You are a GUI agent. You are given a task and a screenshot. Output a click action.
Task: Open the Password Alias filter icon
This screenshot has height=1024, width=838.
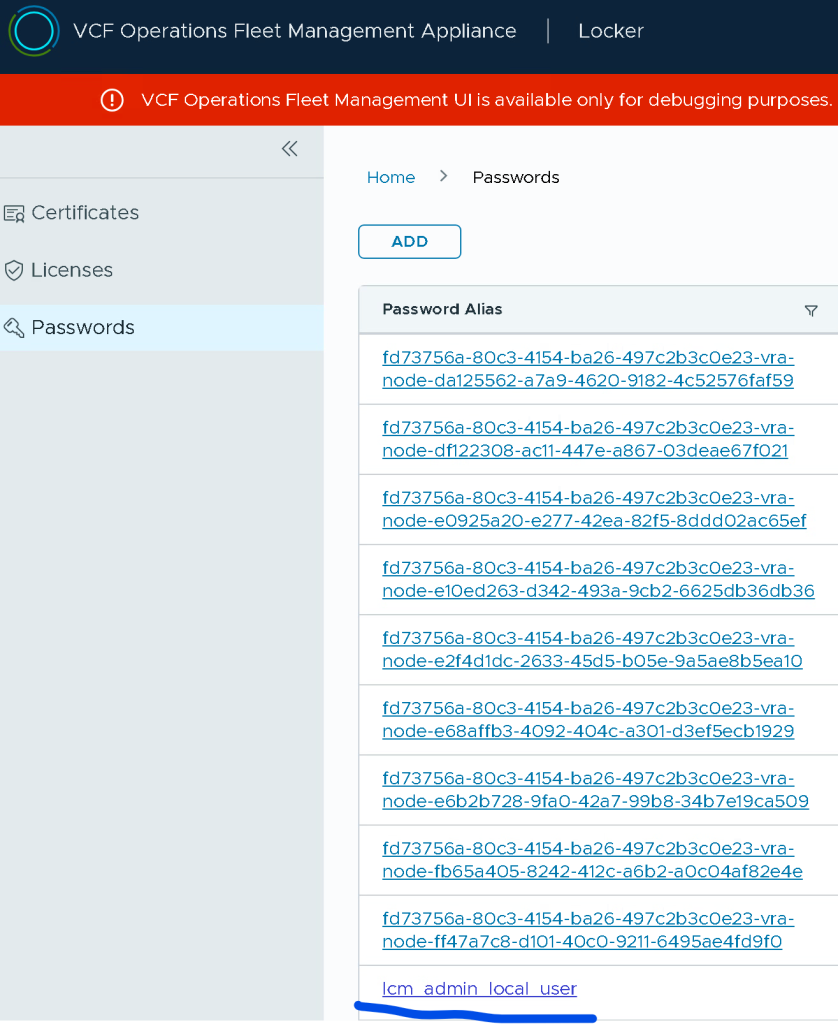[811, 311]
